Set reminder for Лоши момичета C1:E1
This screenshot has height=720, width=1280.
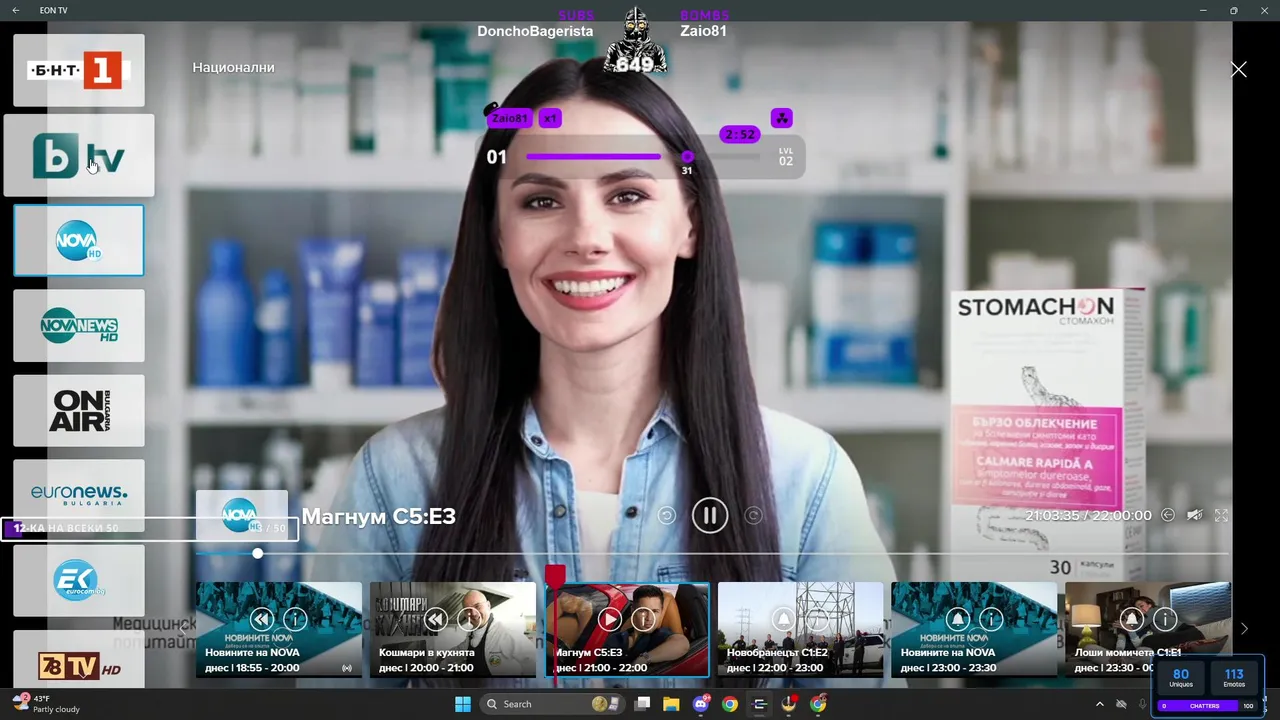1131,619
